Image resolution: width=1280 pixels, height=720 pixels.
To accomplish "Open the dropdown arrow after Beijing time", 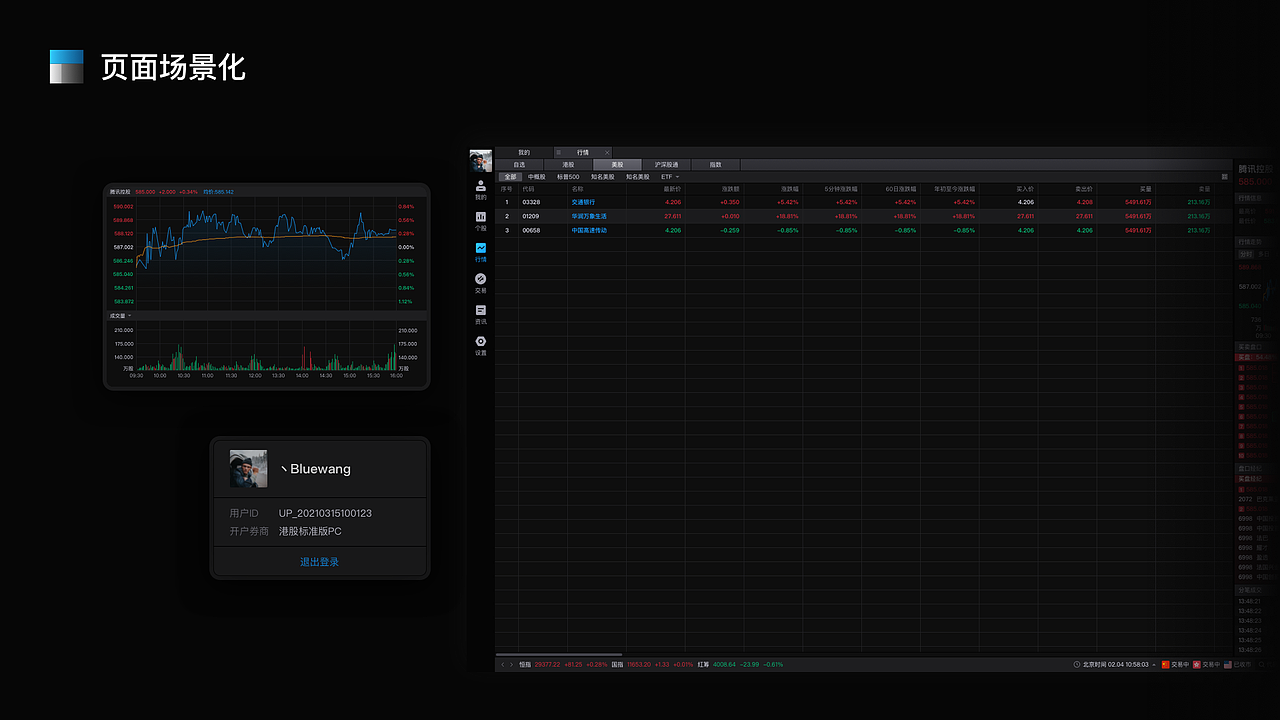I will 1154,664.
